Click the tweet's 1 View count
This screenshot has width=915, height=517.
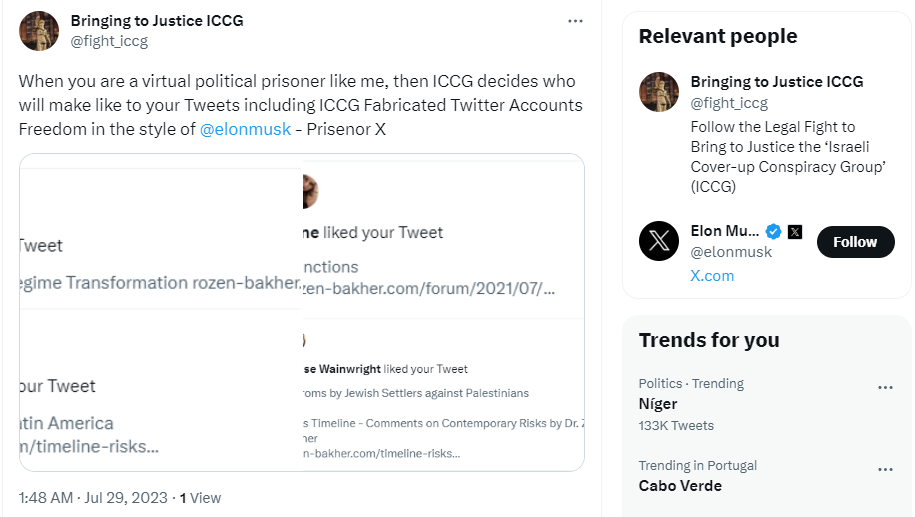(x=200, y=497)
